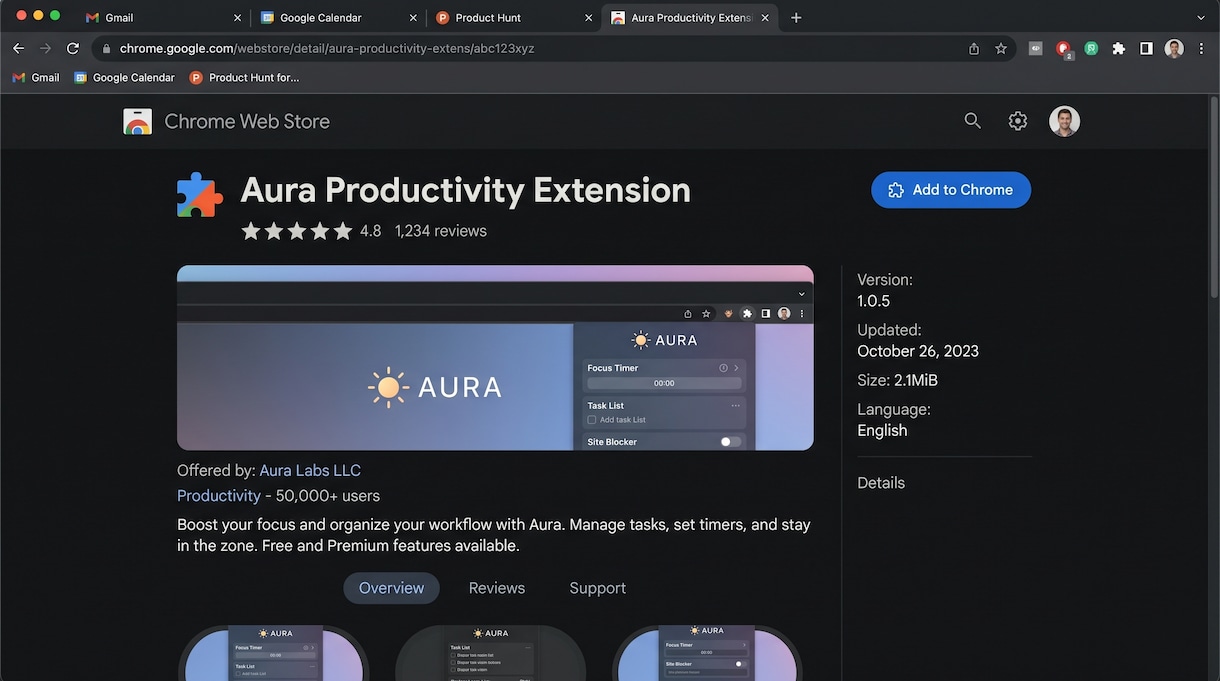1220x681 pixels.
Task: Open the Aura Labs LLC link
Action: 310,470
